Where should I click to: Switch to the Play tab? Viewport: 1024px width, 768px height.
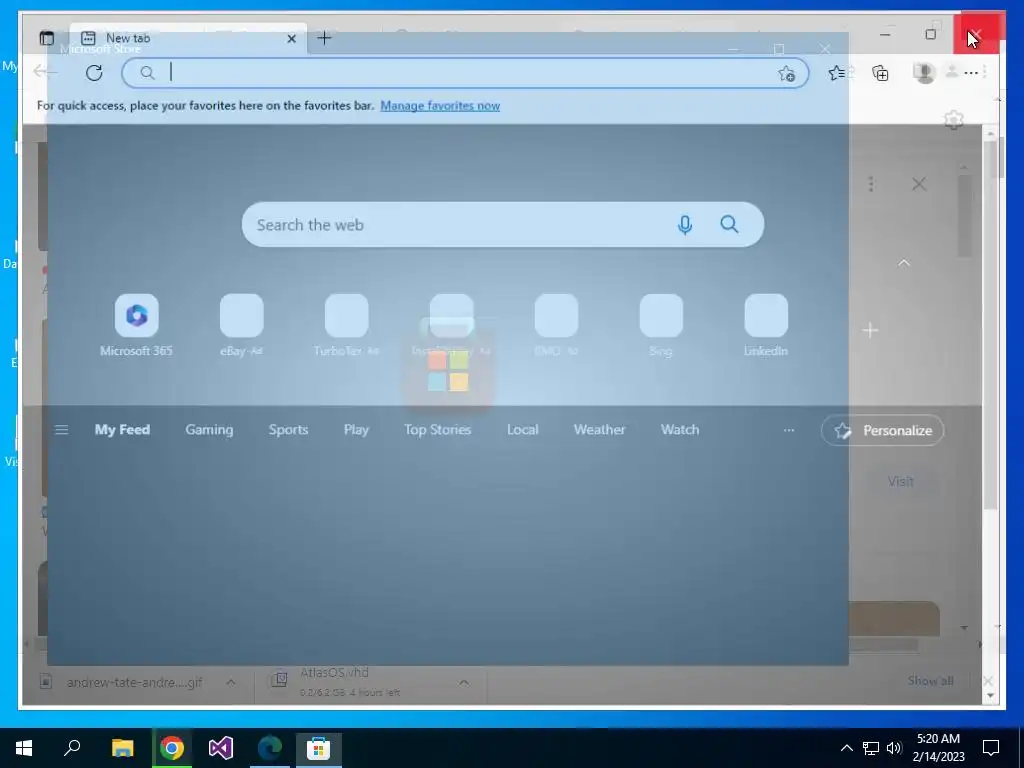[x=356, y=430]
